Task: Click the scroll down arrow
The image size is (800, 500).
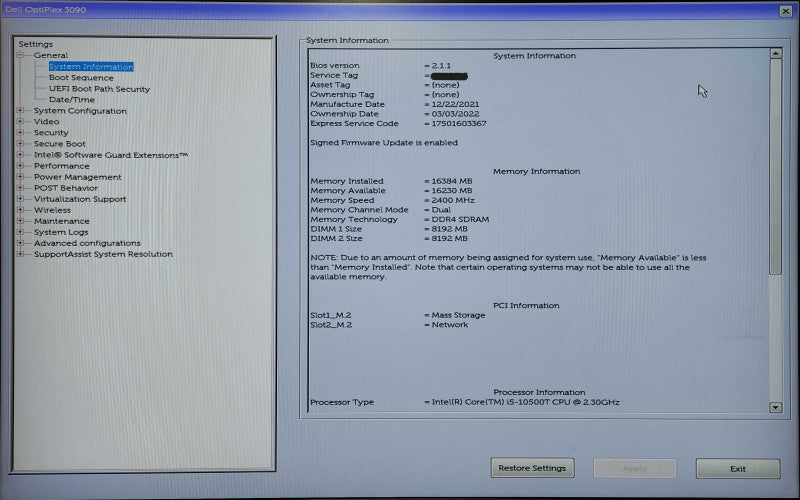Action: [x=776, y=407]
